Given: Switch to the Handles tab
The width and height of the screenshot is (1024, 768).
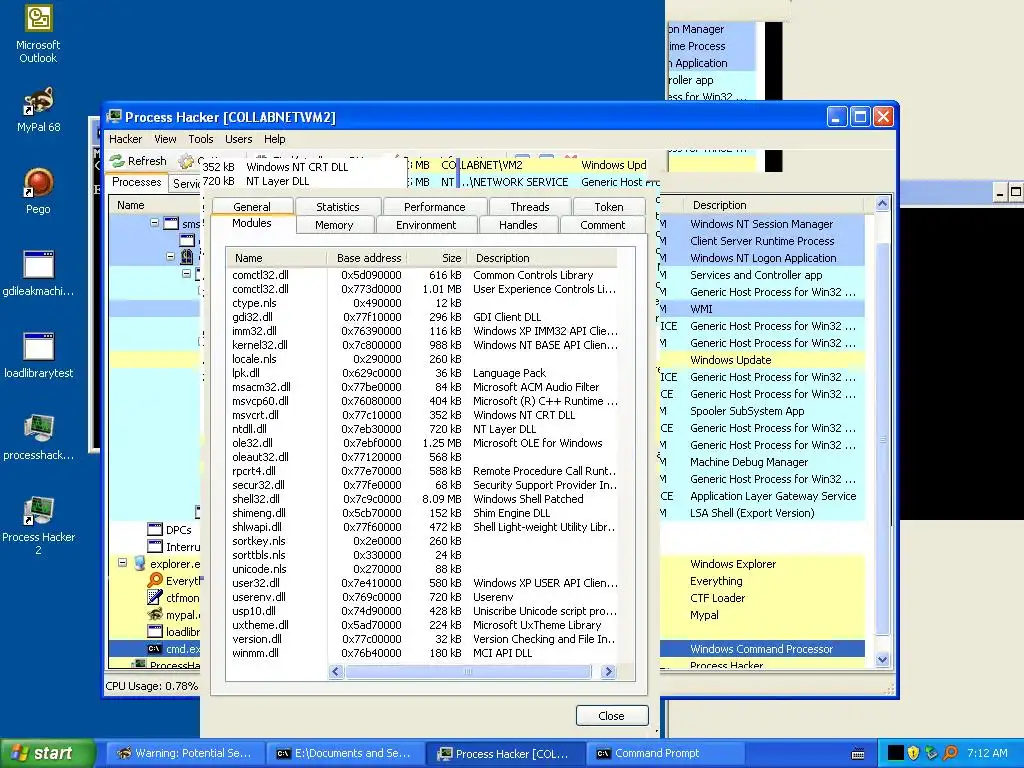Looking at the screenshot, I should pyautogui.click(x=518, y=225).
